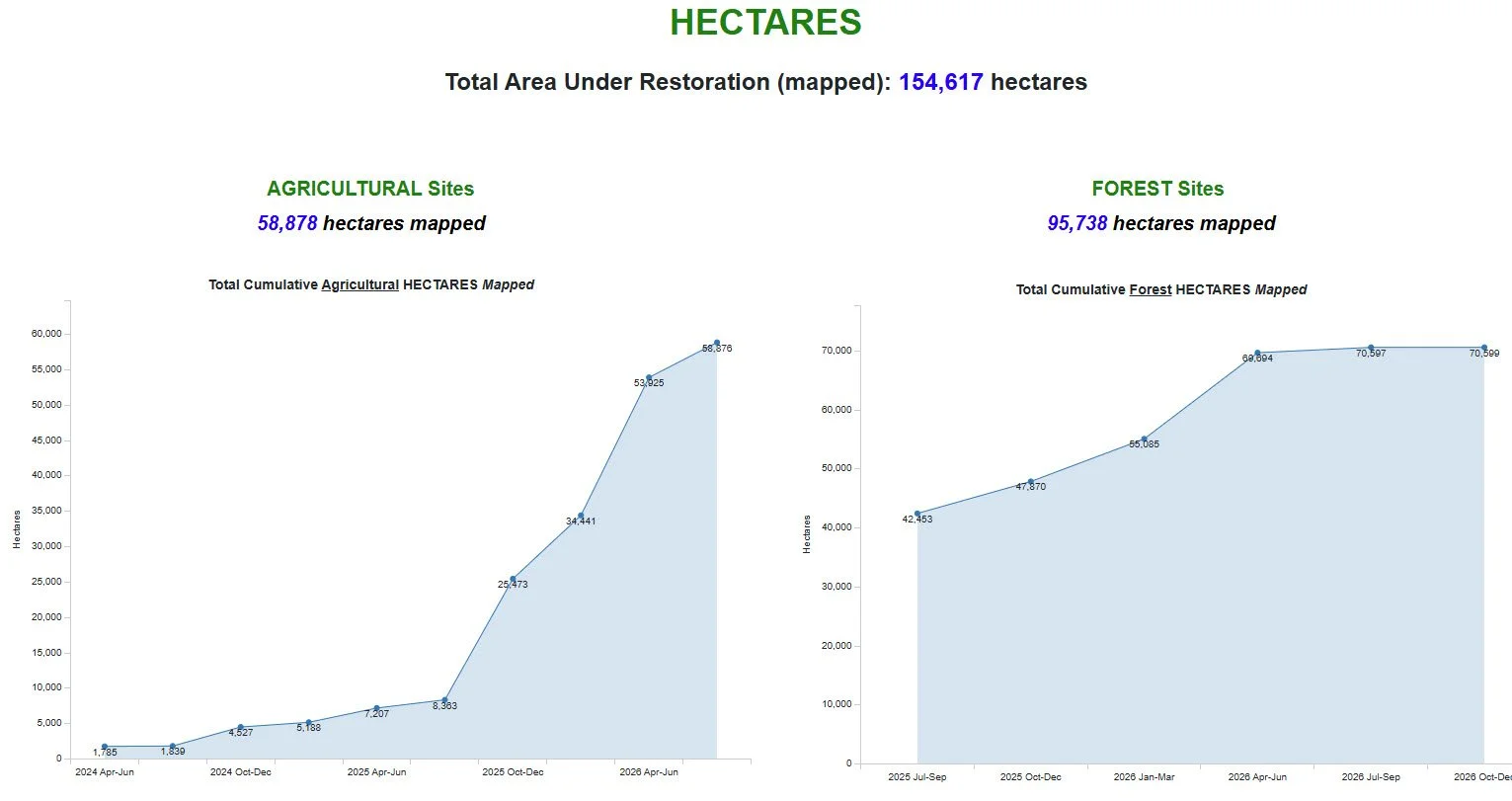The width and height of the screenshot is (1512, 801).
Task: Click the 7,207 data point marker
Action: coord(376,708)
